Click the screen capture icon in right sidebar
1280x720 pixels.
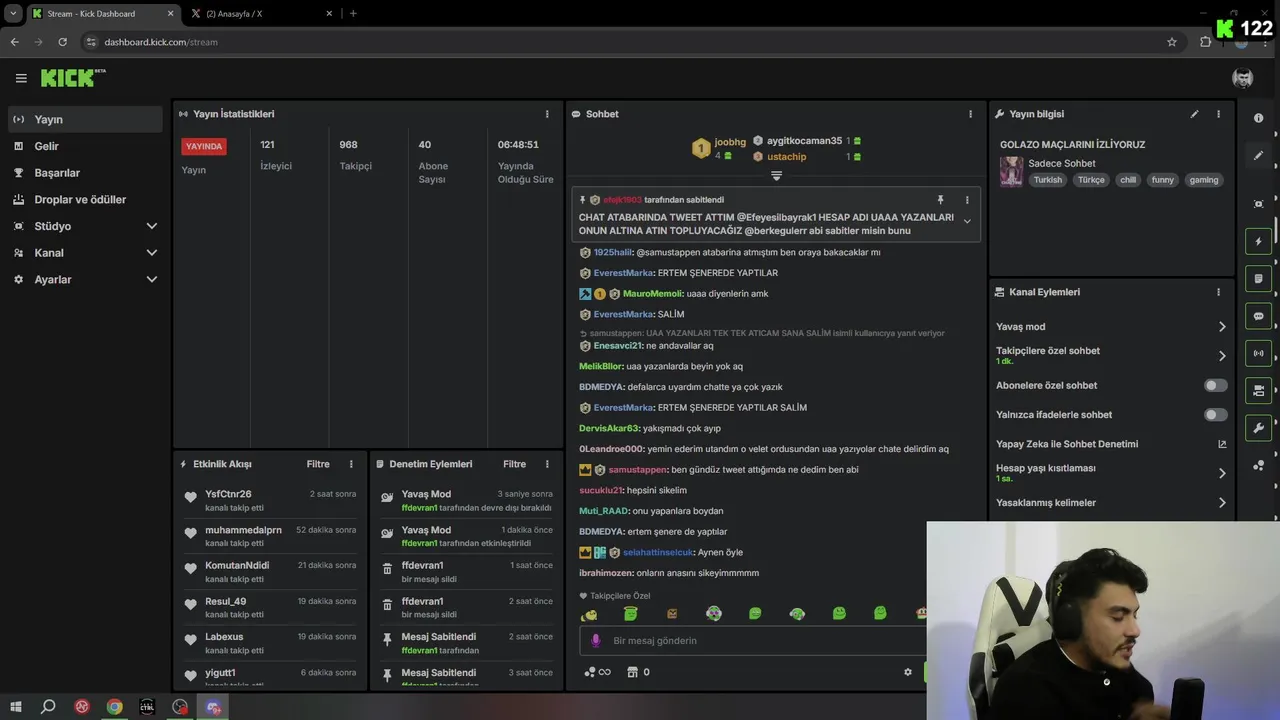[1258, 204]
